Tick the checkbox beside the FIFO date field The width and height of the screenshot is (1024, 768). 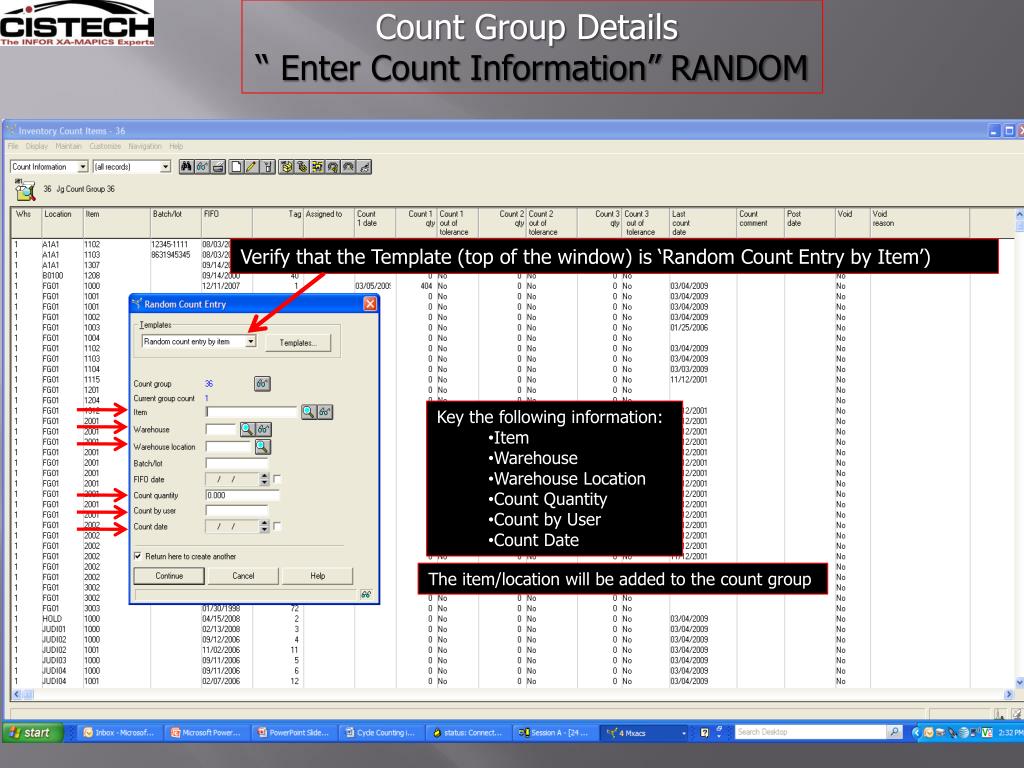[x=277, y=479]
